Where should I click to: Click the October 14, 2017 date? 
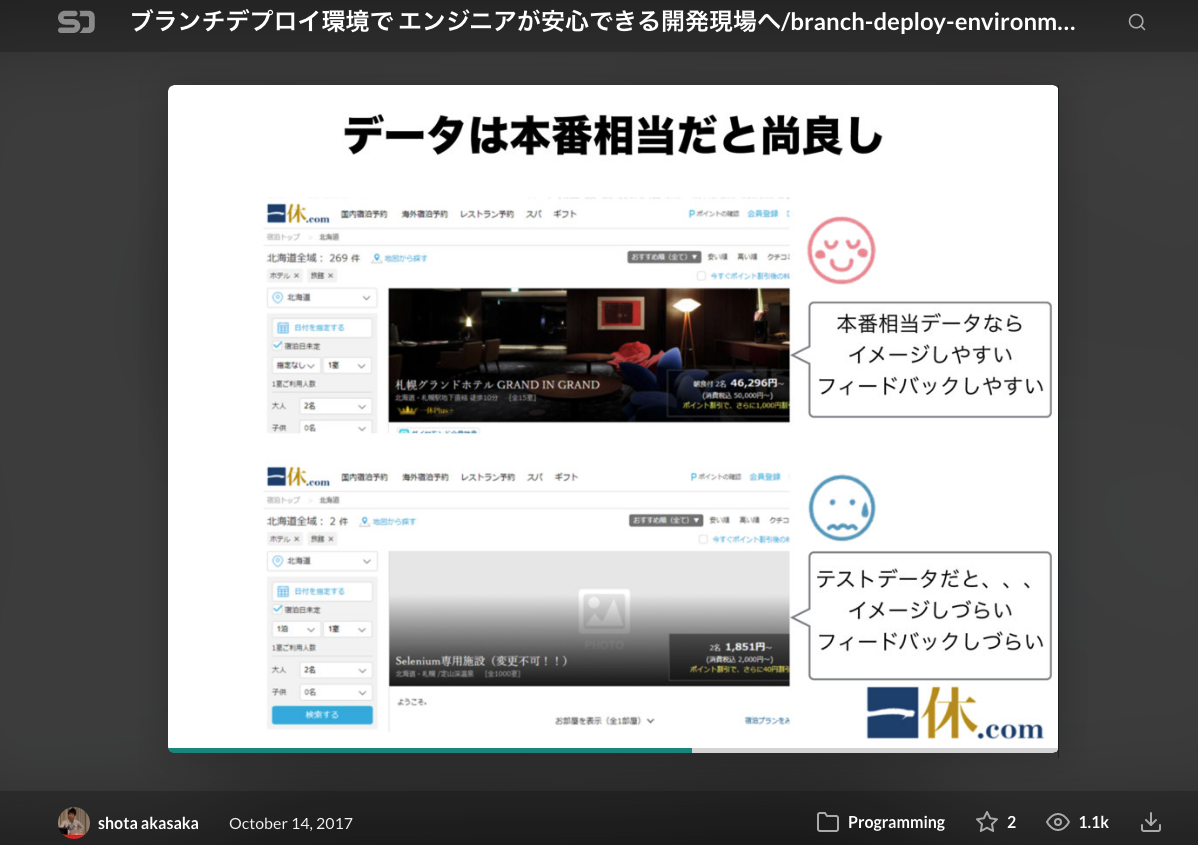point(290,823)
